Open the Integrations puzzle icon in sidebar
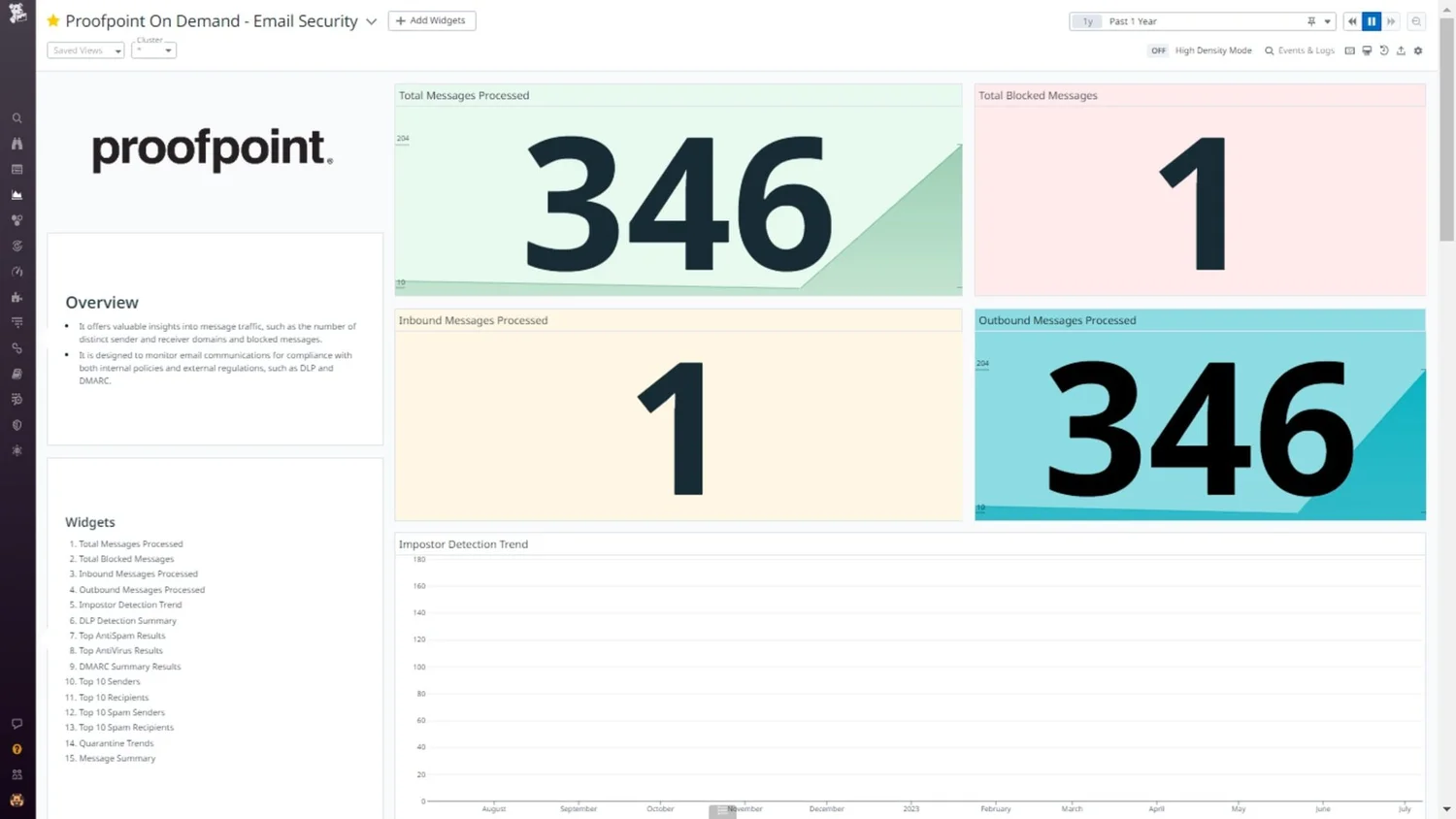Image resolution: width=1456 pixels, height=819 pixels. pyautogui.click(x=17, y=298)
